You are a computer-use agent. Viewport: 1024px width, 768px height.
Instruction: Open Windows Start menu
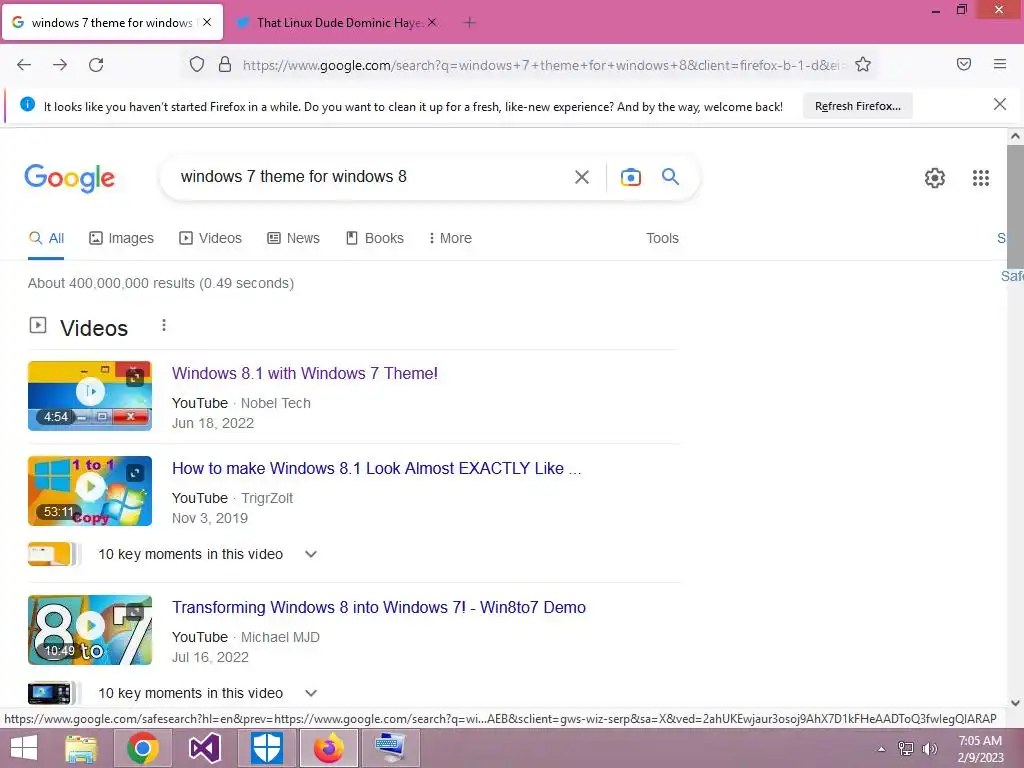(24, 748)
